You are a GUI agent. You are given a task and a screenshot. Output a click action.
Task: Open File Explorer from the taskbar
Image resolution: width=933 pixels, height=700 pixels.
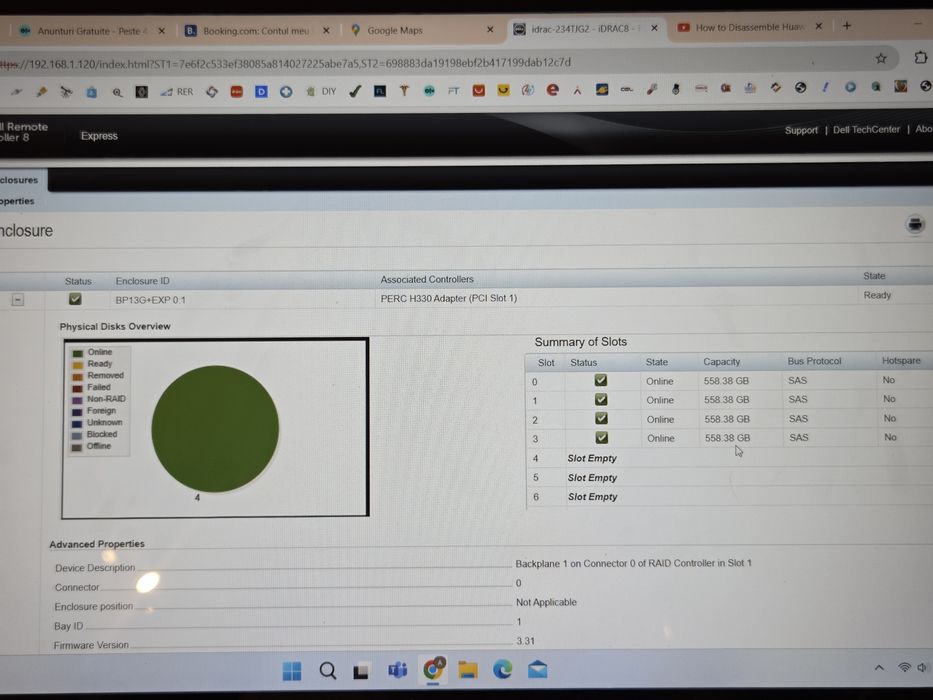pos(468,670)
